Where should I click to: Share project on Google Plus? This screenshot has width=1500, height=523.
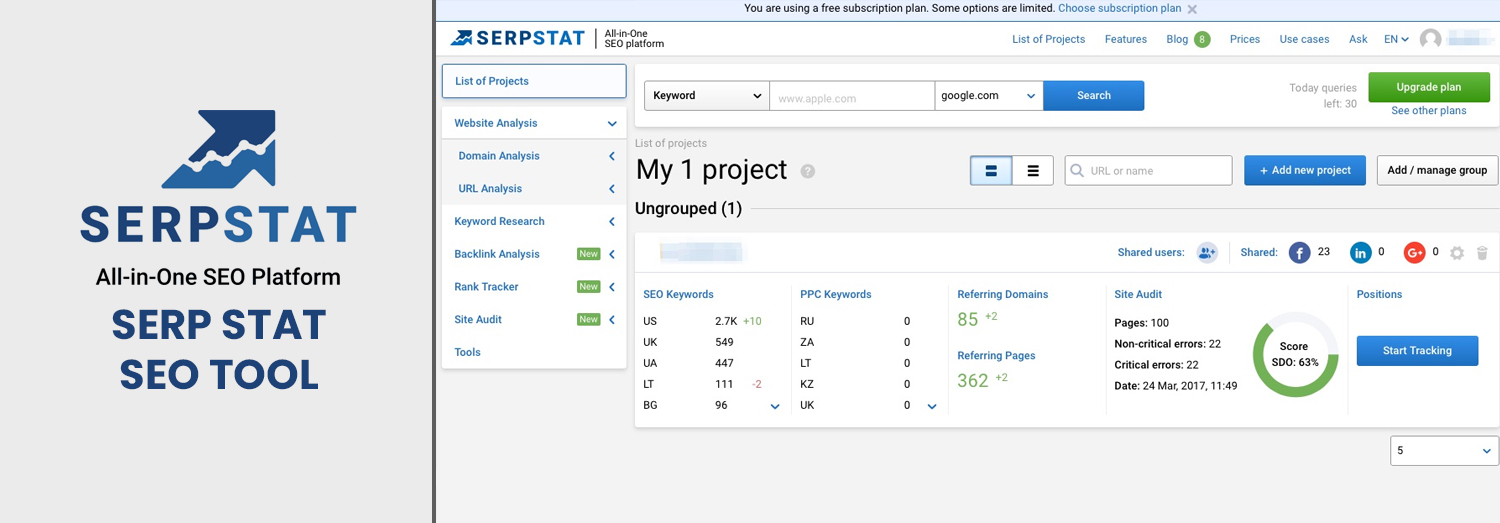(x=1414, y=253)
